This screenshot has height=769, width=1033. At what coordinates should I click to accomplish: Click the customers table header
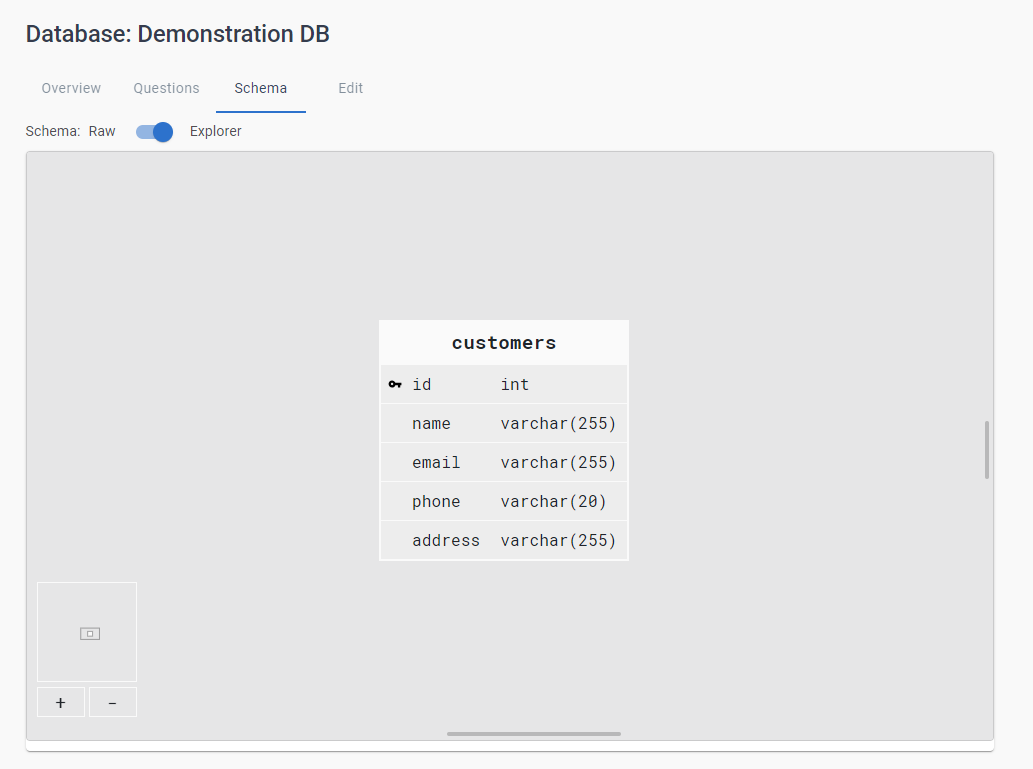tap(504, 343)
